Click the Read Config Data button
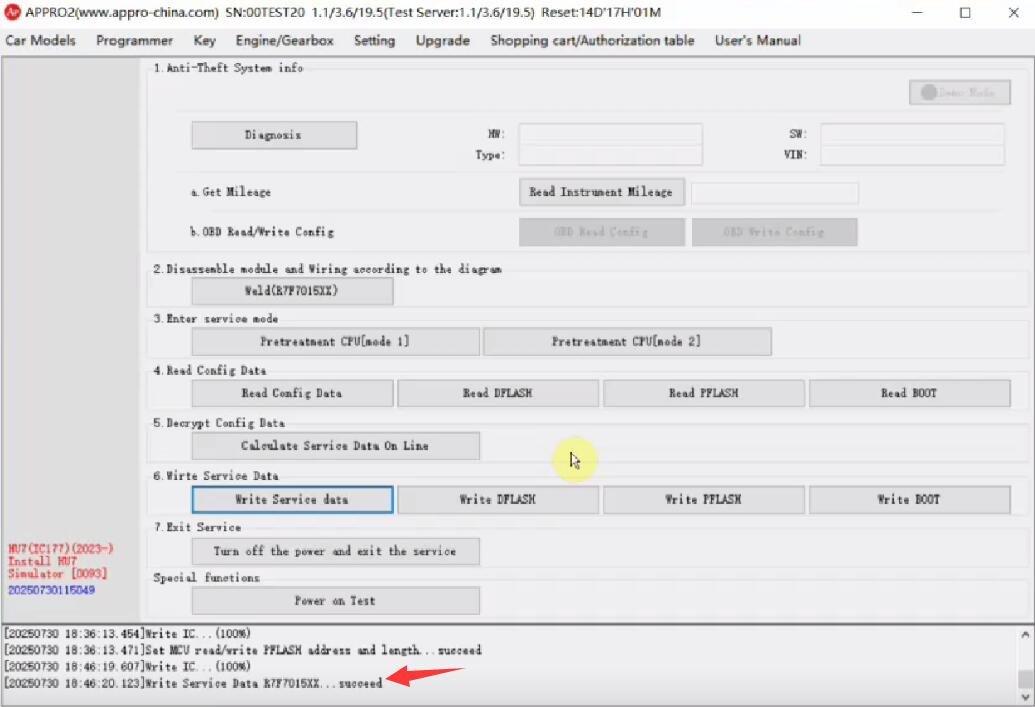The width and height of the screenshot is (1035, 707). tap(292, 393)
